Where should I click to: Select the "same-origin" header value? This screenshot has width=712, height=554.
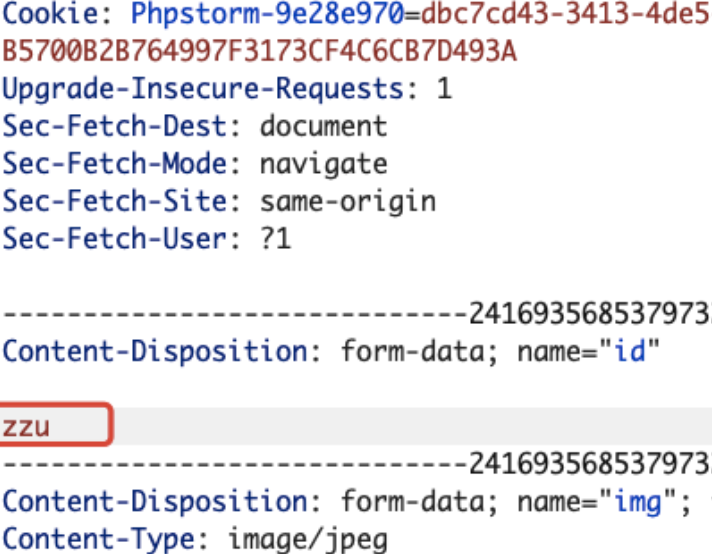point(348,201)
